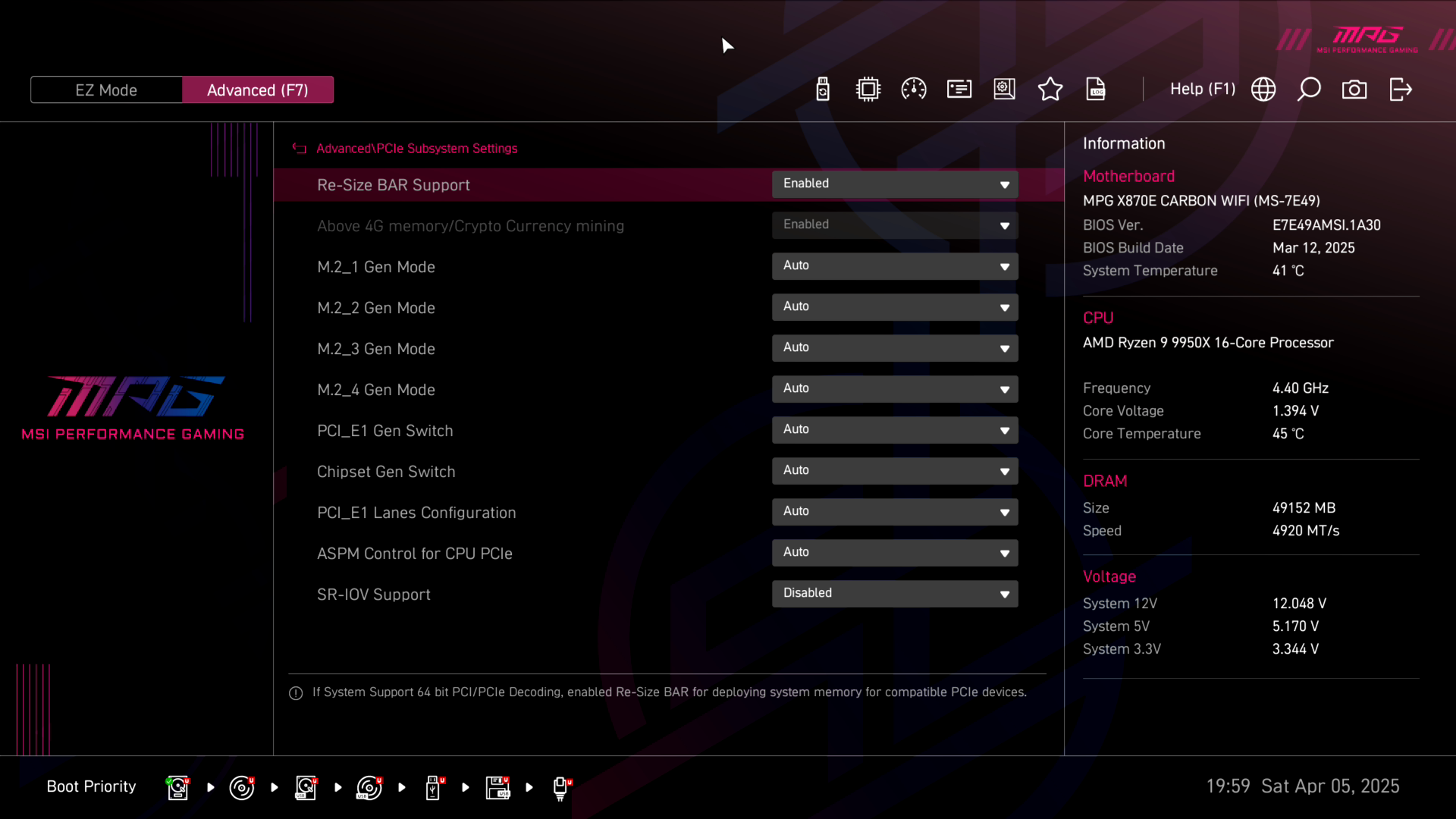Image resolution: width=1456 pixels, height=819 pixels.
Task: Click the LOG file icon
Action: [x=1096, y=89]
